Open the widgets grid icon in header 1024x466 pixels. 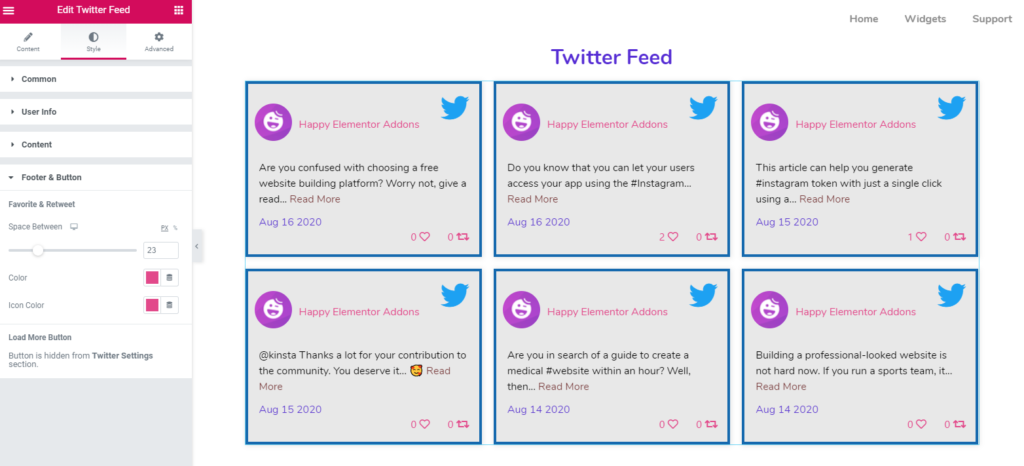point(178,10)
